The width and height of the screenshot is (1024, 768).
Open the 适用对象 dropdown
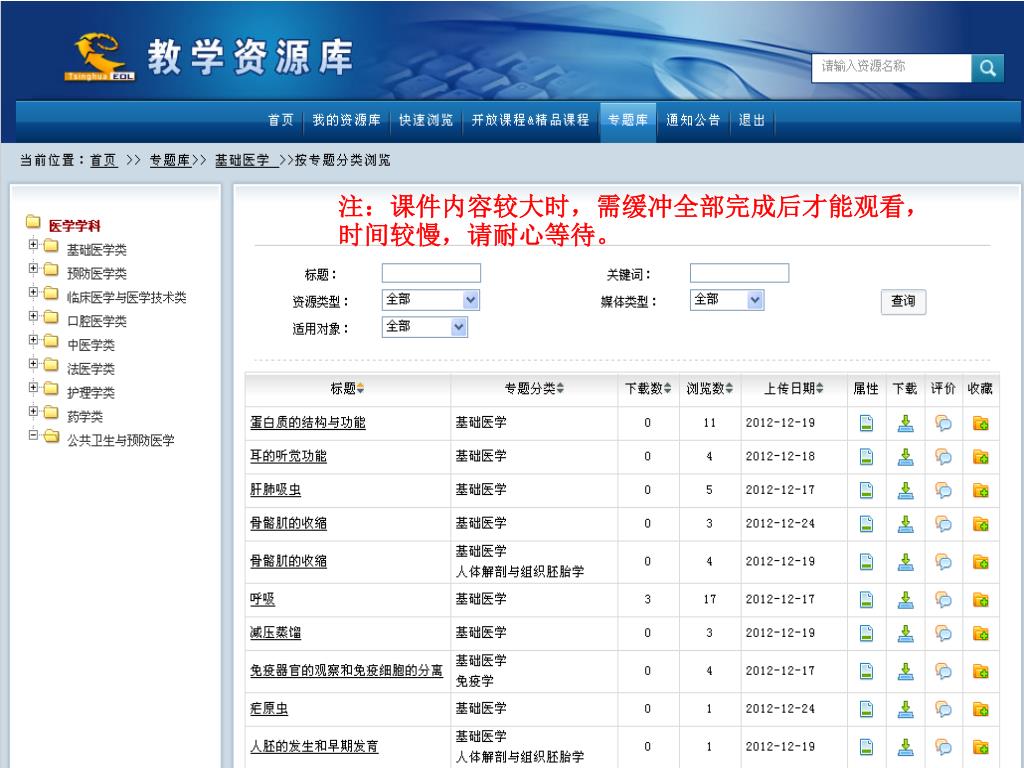click(x=458, y=327)
